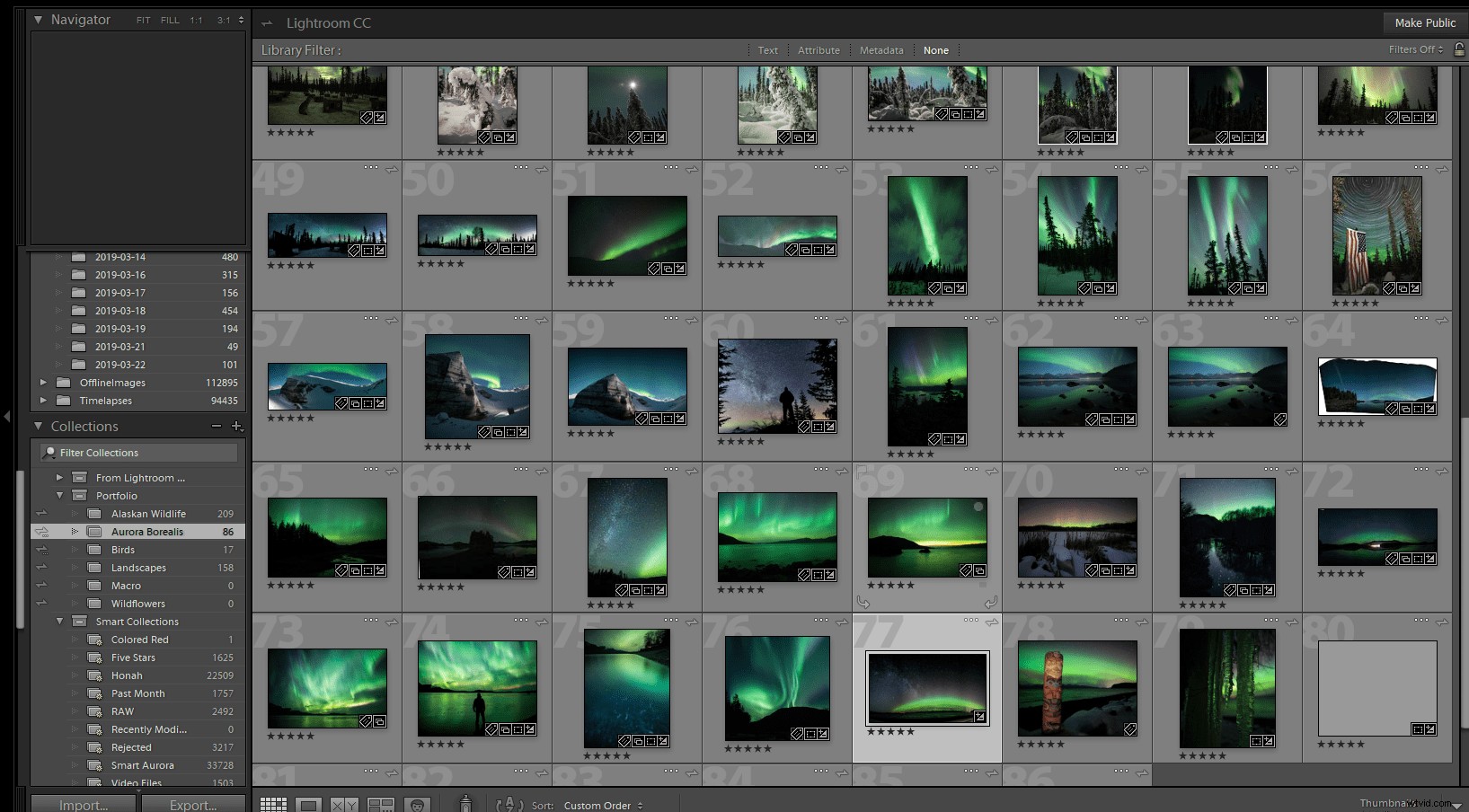
Task: Activate the Painter spray can tool
Action: tap(466, 805)
